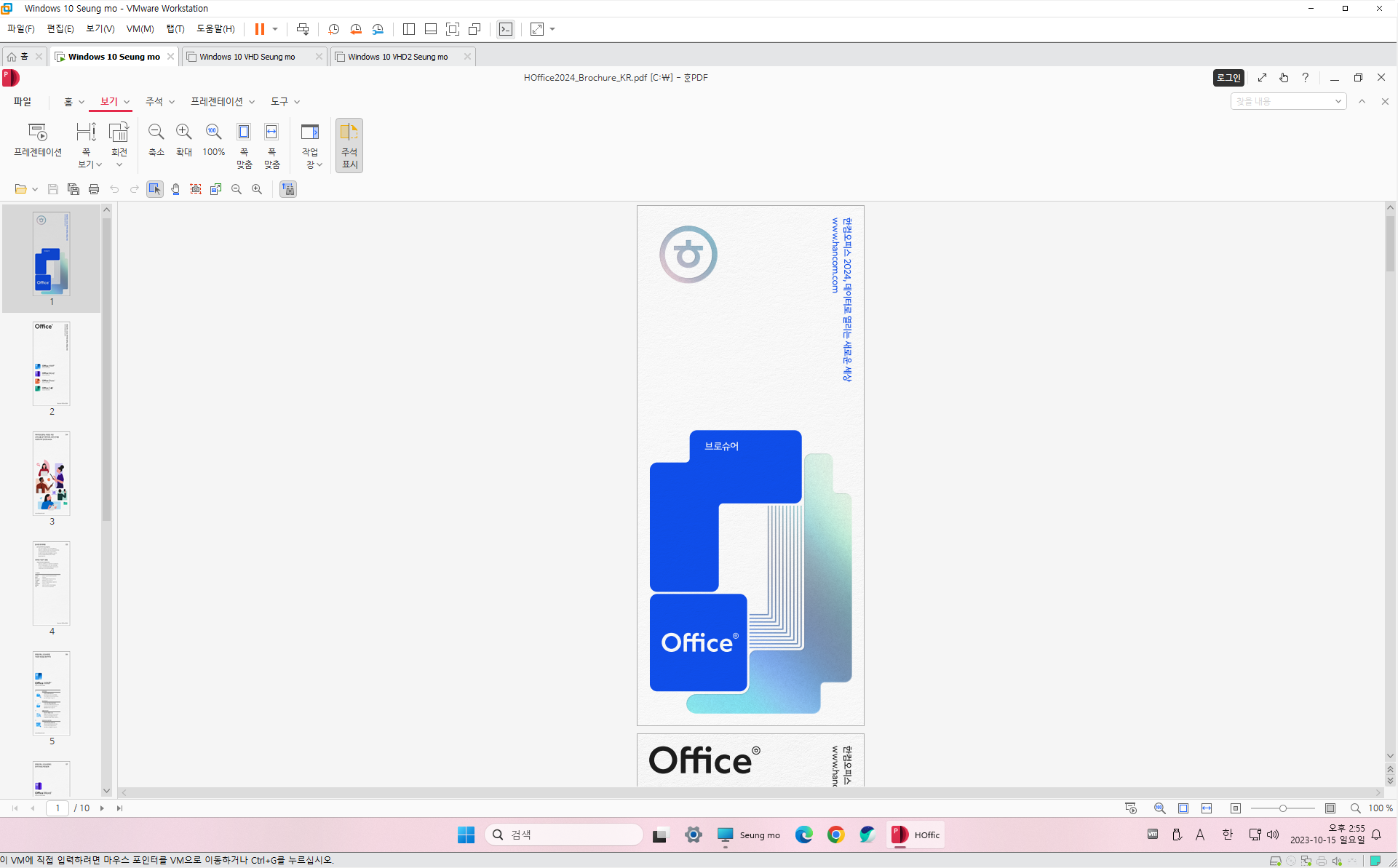Viewport: 1398px width, 868px height.
Task: Toggle the select cursor tool
Action: [x=154, y=189]
